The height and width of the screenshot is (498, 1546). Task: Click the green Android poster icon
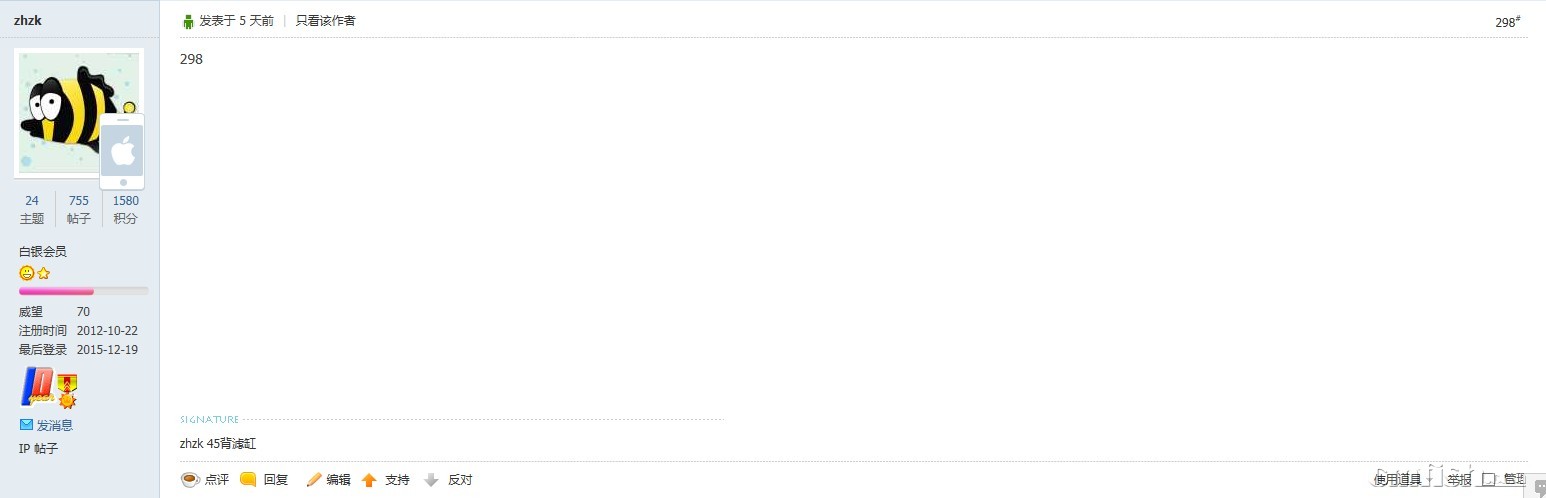point(188,21)
